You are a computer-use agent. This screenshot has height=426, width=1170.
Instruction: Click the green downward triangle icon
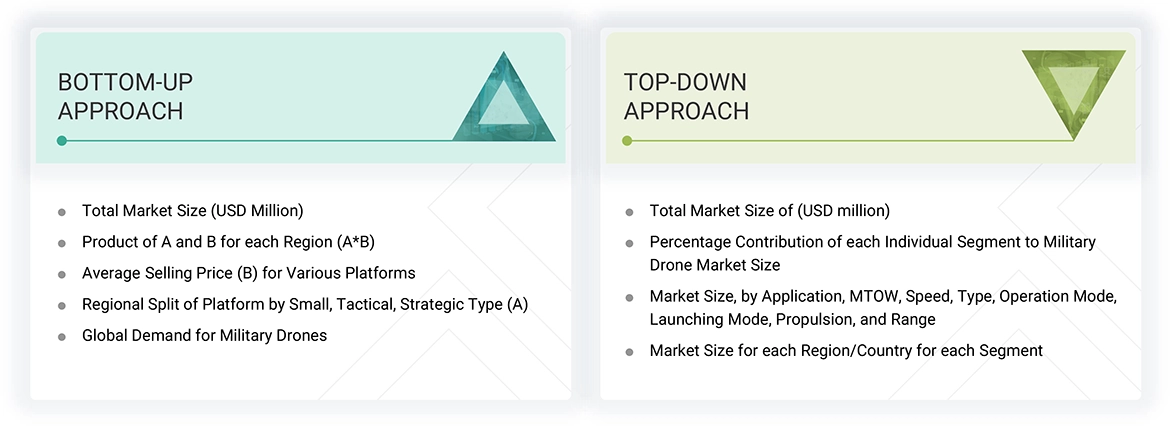(x=1073, y=92)
